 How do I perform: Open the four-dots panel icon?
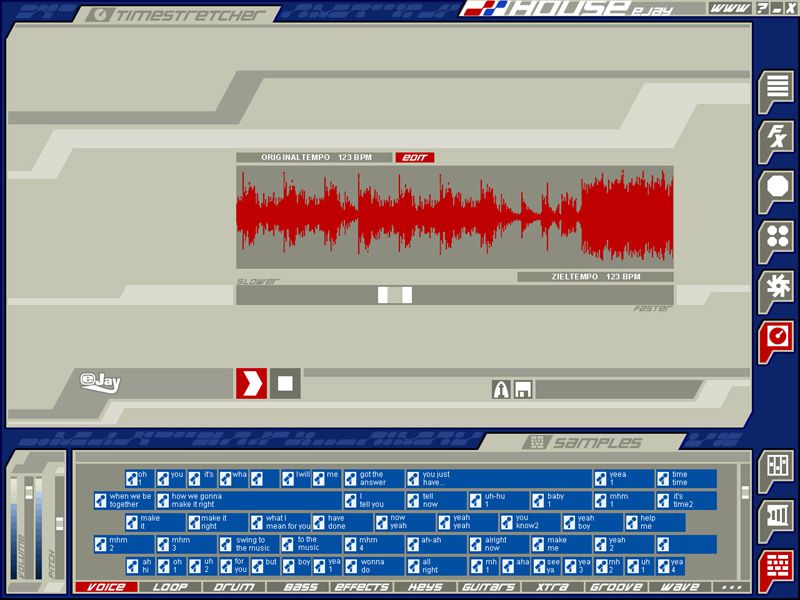coord(776,238)
